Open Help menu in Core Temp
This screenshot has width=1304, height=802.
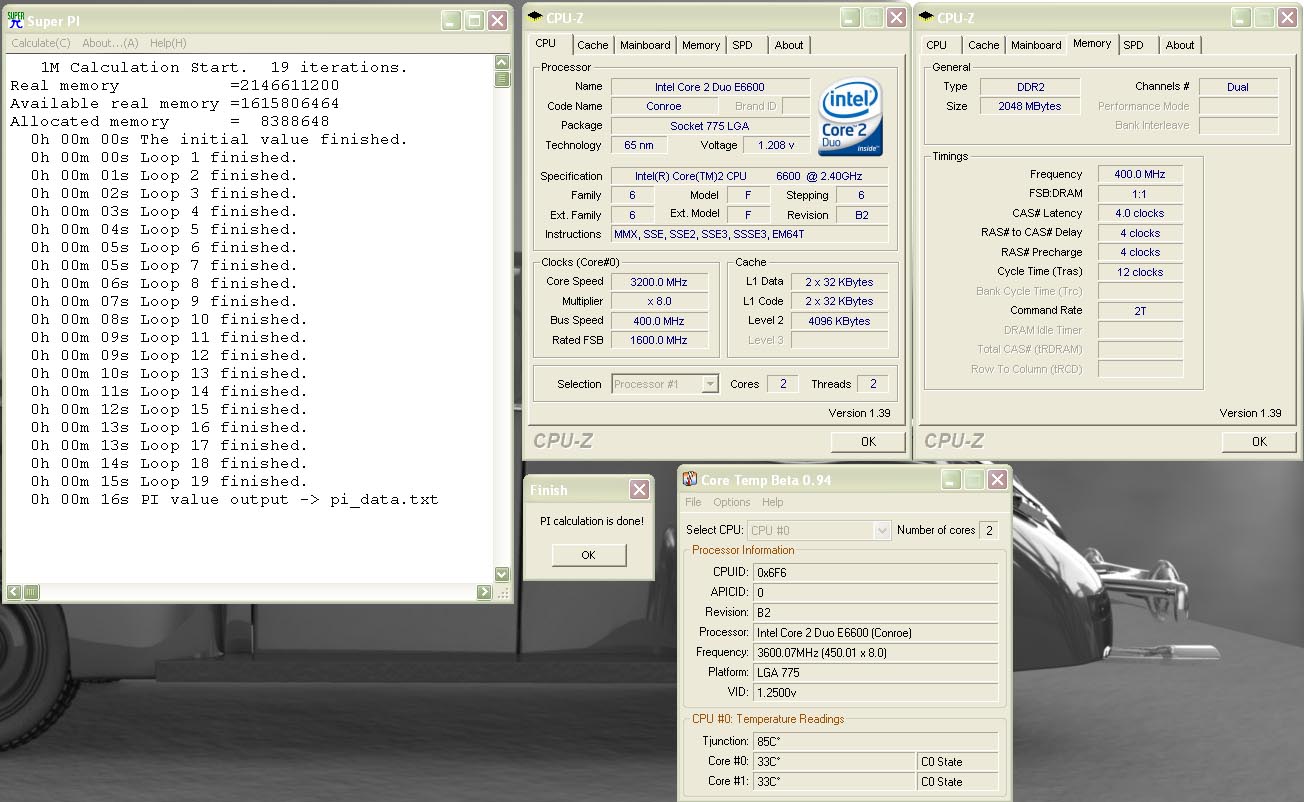click(773, 502)
